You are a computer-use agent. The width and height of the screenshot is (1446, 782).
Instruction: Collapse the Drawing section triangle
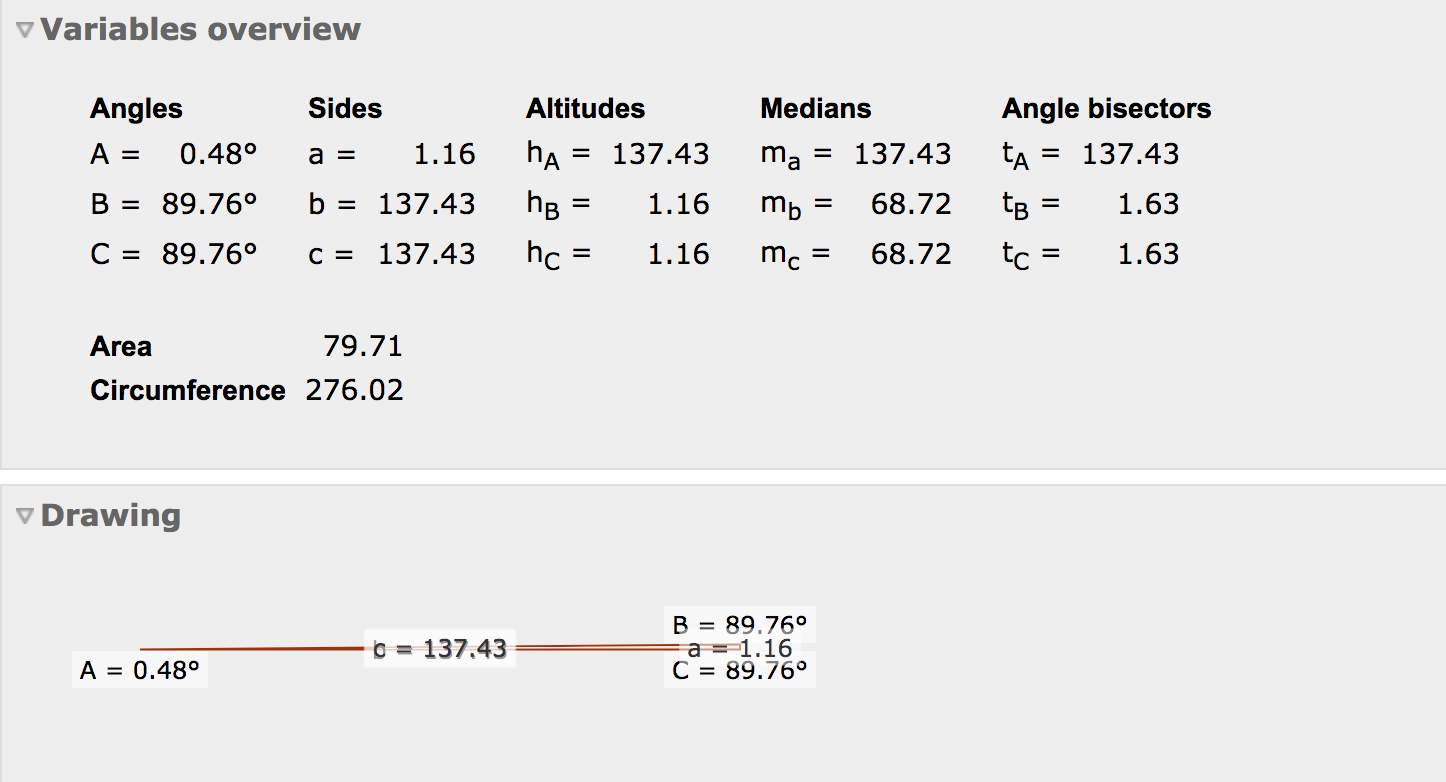pyautogui.click(x=25, y=517)
